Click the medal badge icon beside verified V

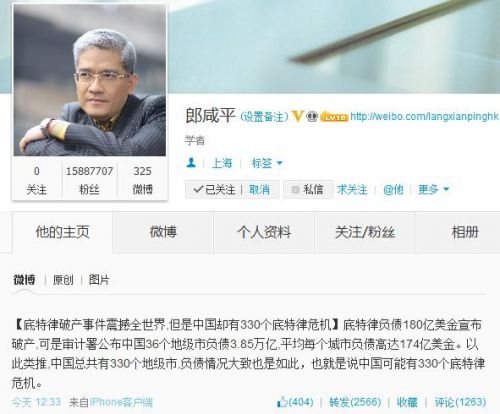pyautogui.click(x=312, y=116)
